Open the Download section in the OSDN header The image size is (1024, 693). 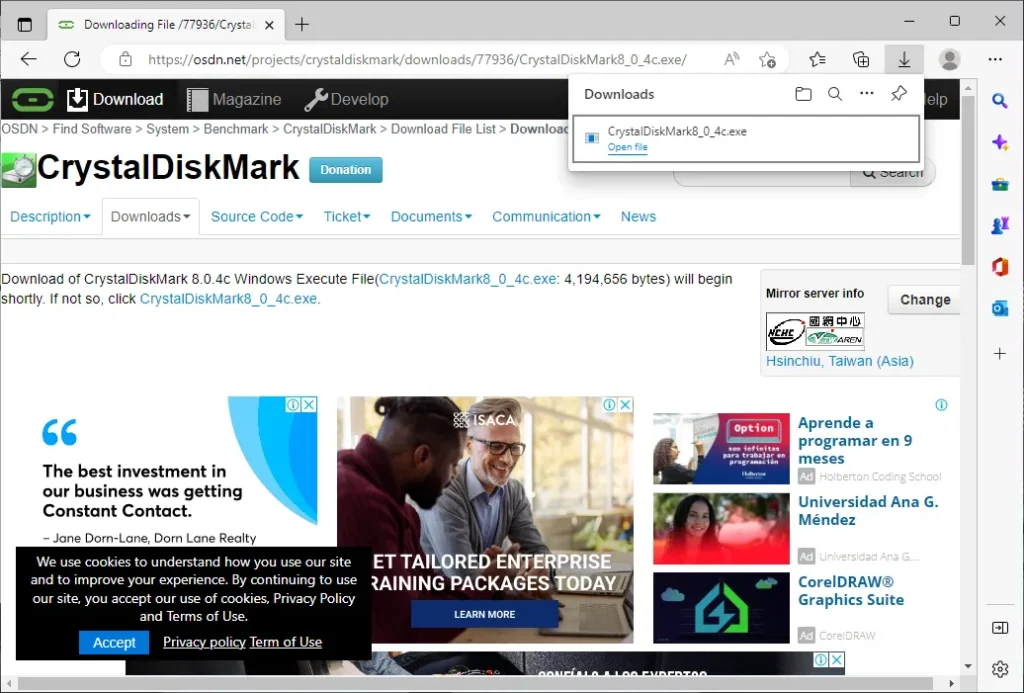click(115, 99)
